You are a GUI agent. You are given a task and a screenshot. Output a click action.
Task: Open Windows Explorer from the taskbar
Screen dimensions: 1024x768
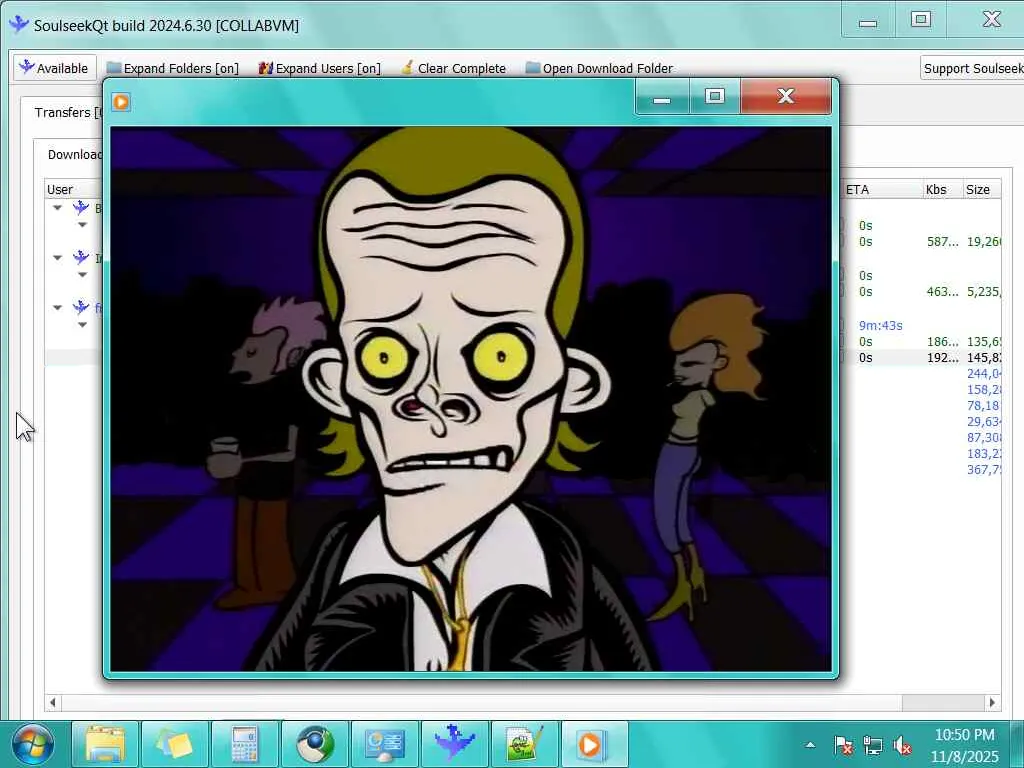click(x=104, y=744)
